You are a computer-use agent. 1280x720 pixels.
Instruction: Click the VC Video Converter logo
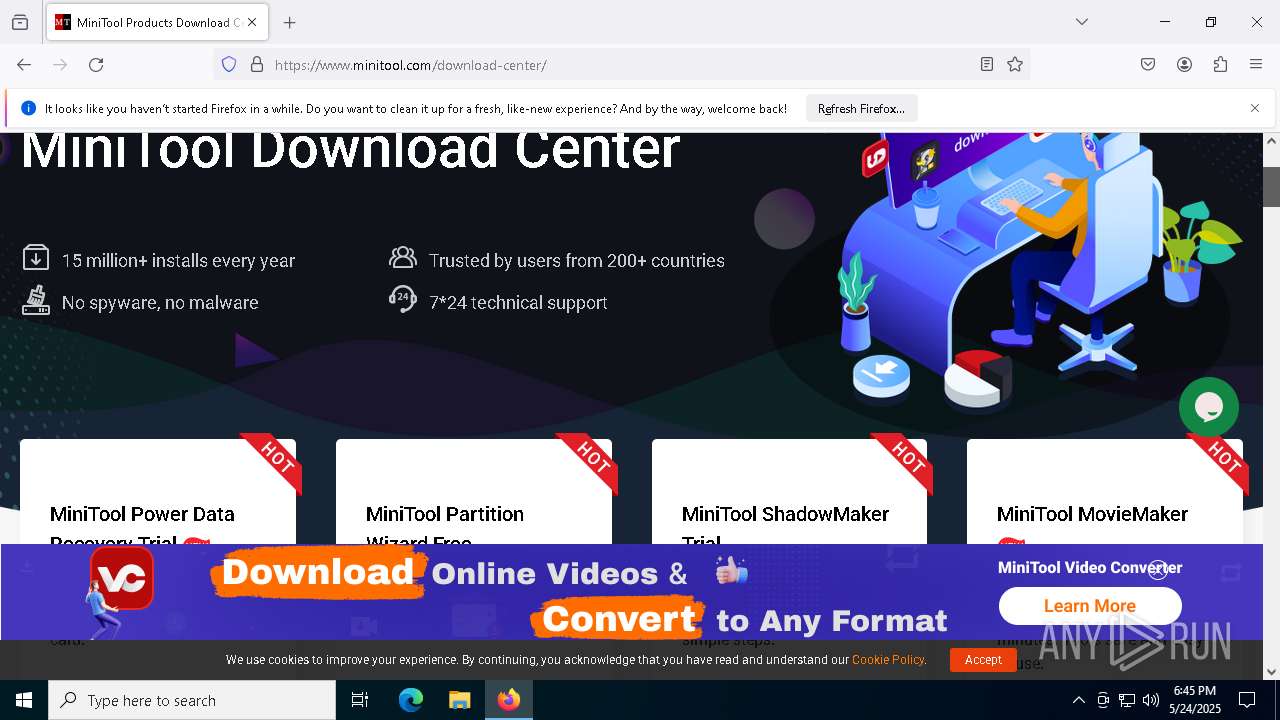[122, 578]
